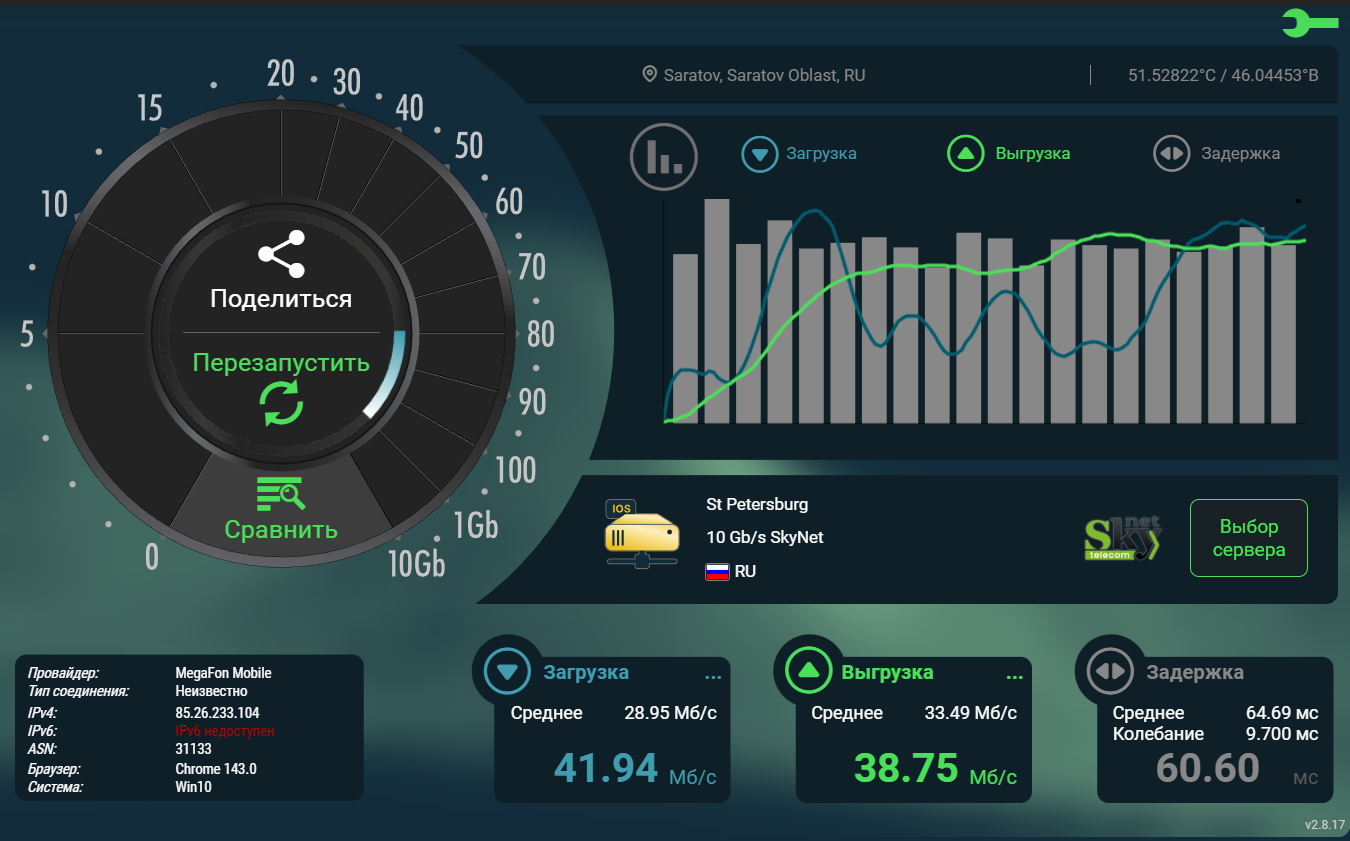Toggle the Загрузка download series in chart
This screenshot has width=1350, height=841.
pos(799,154)
